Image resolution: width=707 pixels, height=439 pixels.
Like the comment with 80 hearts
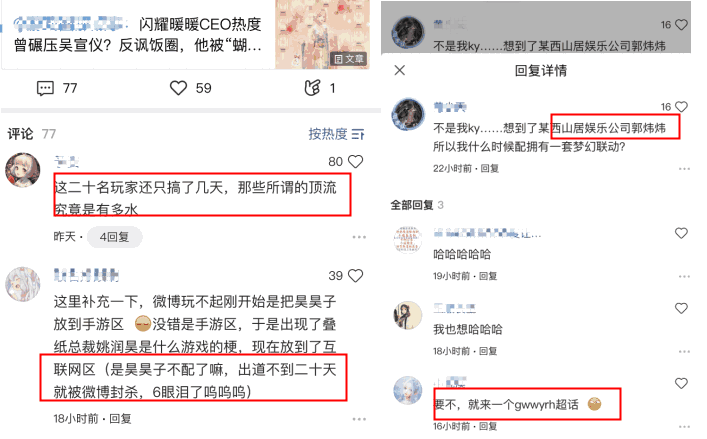pos(356,161)
